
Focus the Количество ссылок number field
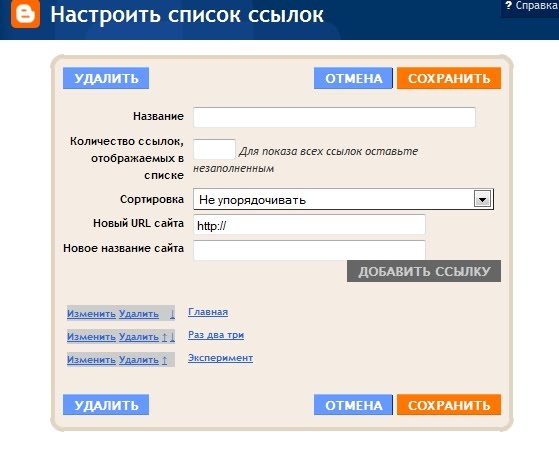pos(214,149)
